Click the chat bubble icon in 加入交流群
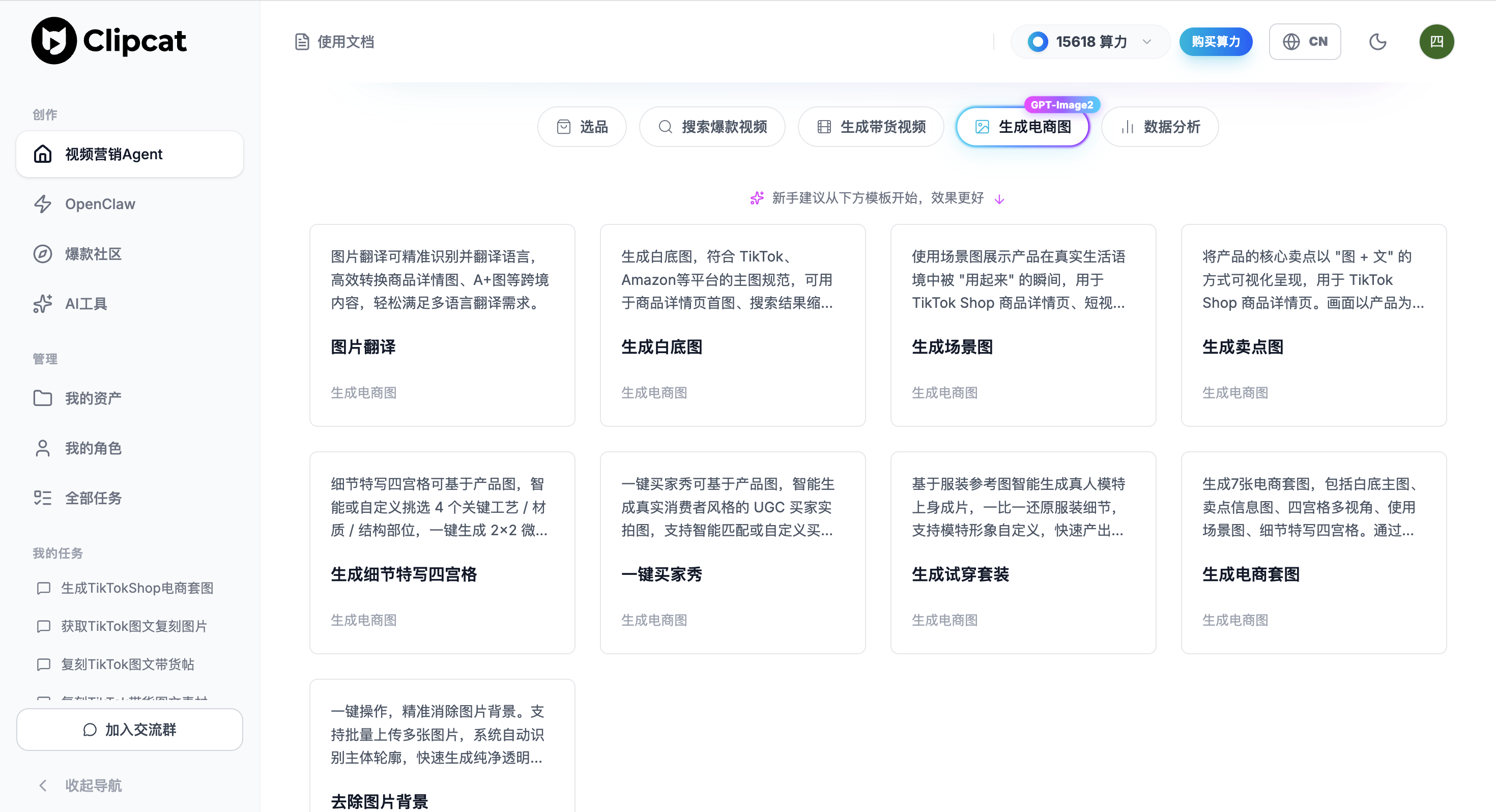The height and width of the screenshot is (812, 1496). [x=90, y=730]
